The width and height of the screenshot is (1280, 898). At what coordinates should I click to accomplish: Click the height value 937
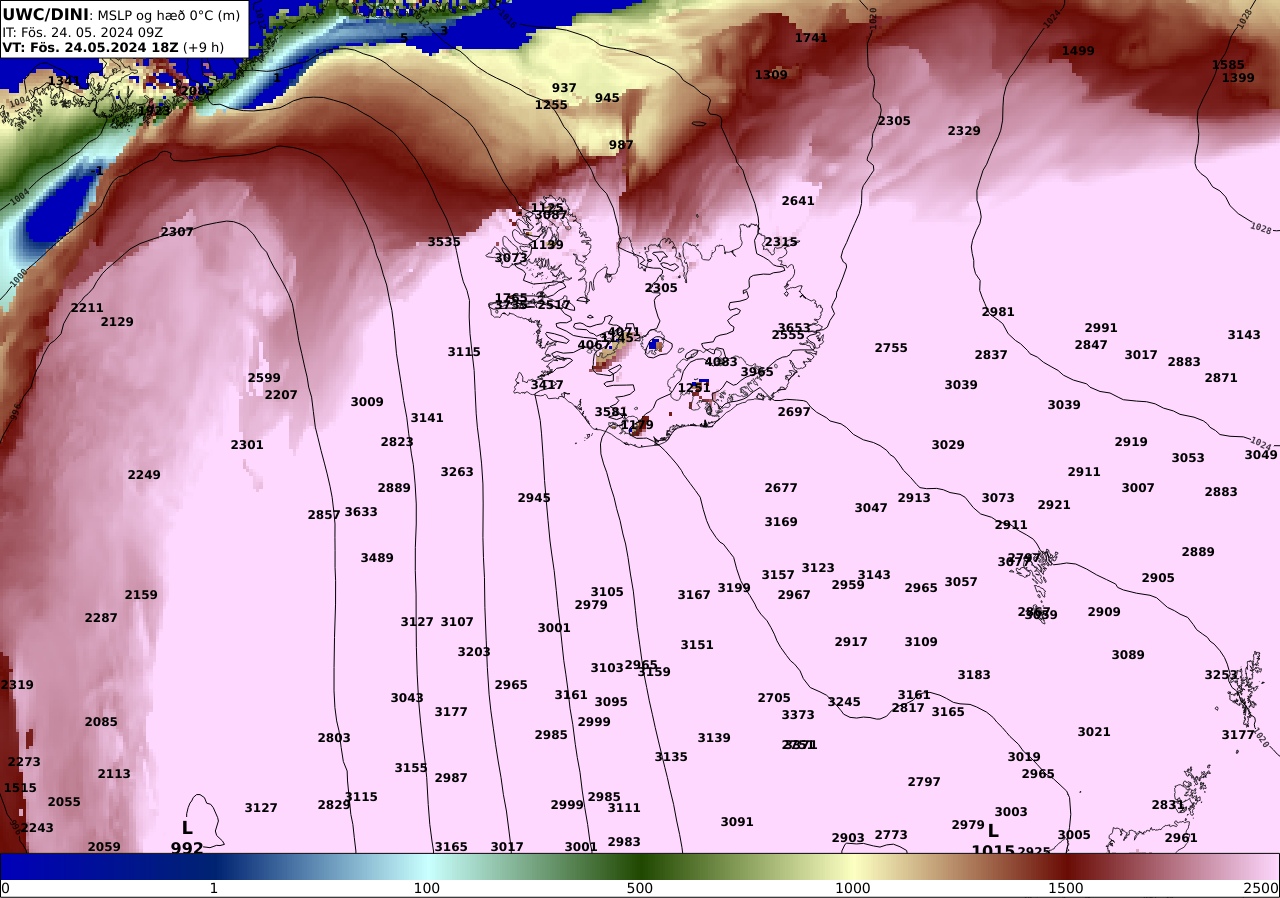coord(564,88)
